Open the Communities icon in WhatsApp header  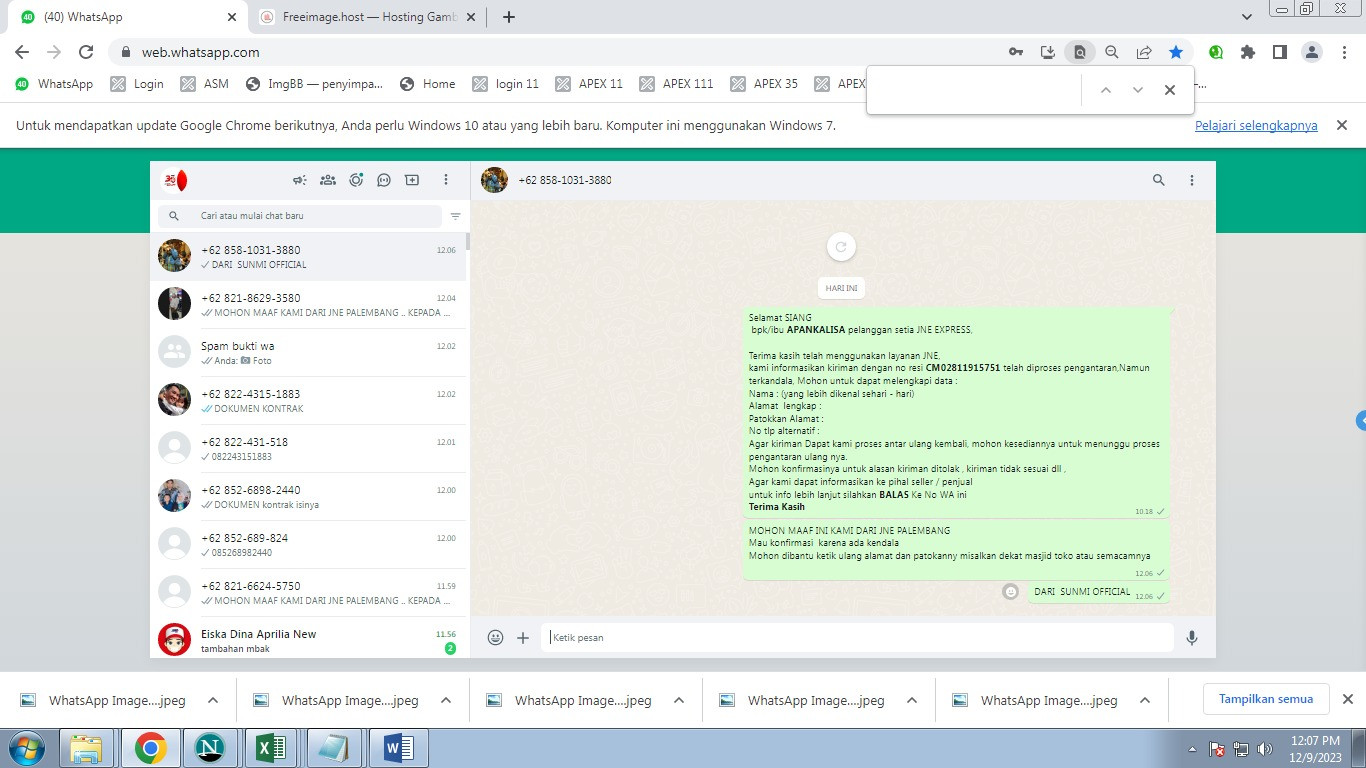pos(327,180)
